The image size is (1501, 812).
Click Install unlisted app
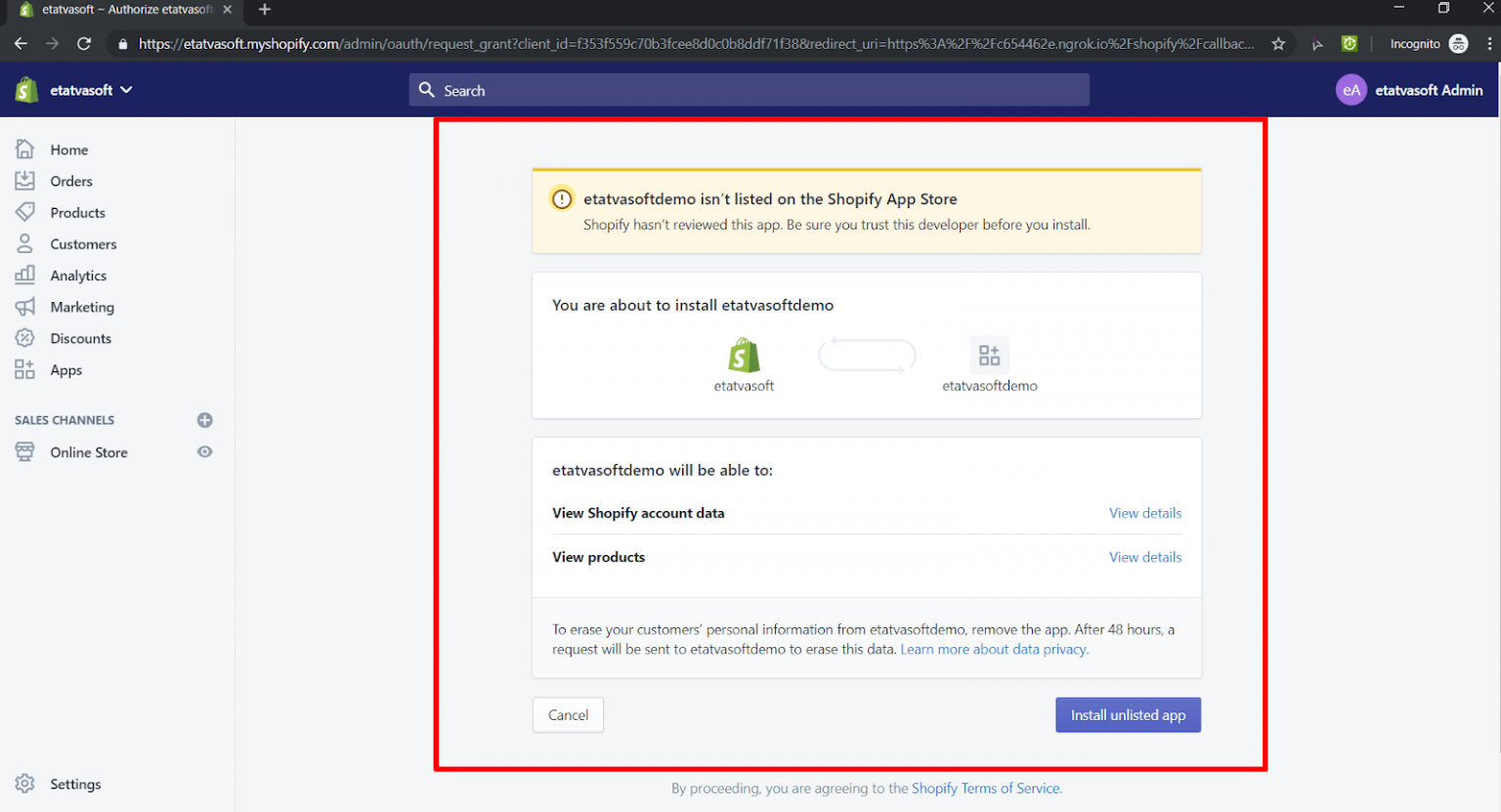1128,714
